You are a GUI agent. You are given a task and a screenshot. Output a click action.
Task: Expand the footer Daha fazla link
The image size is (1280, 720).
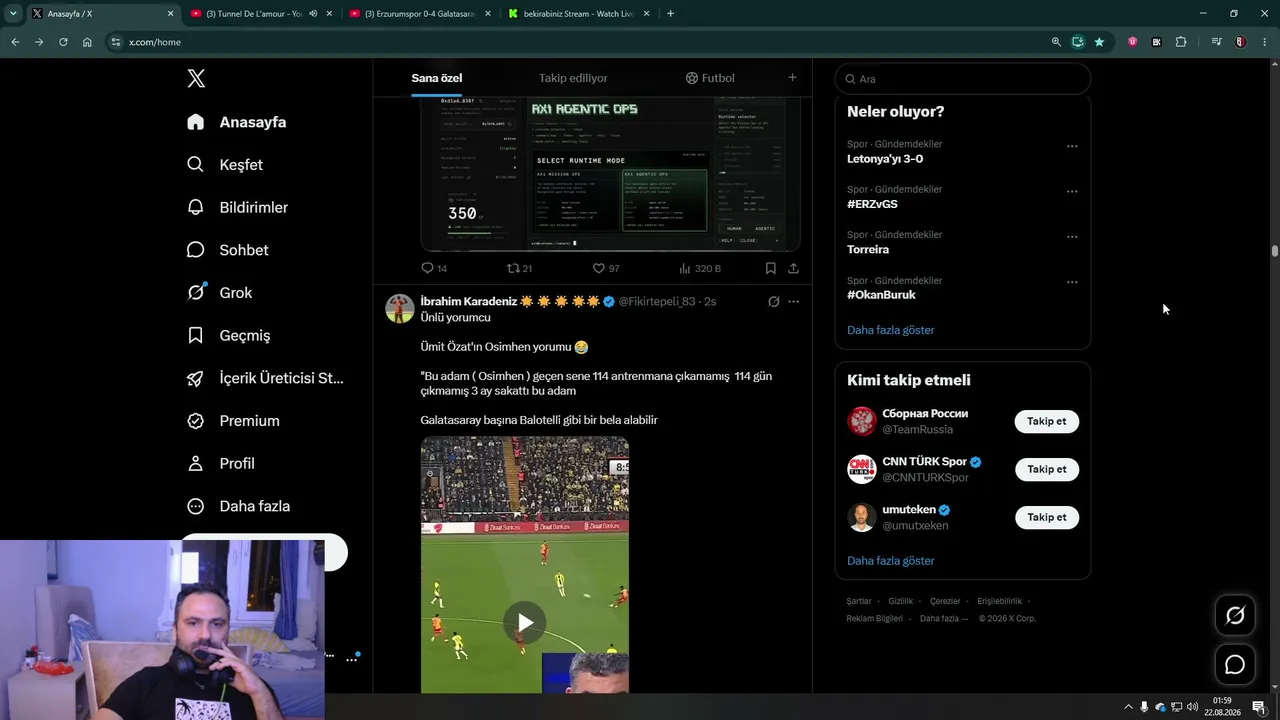click(944, 618)
